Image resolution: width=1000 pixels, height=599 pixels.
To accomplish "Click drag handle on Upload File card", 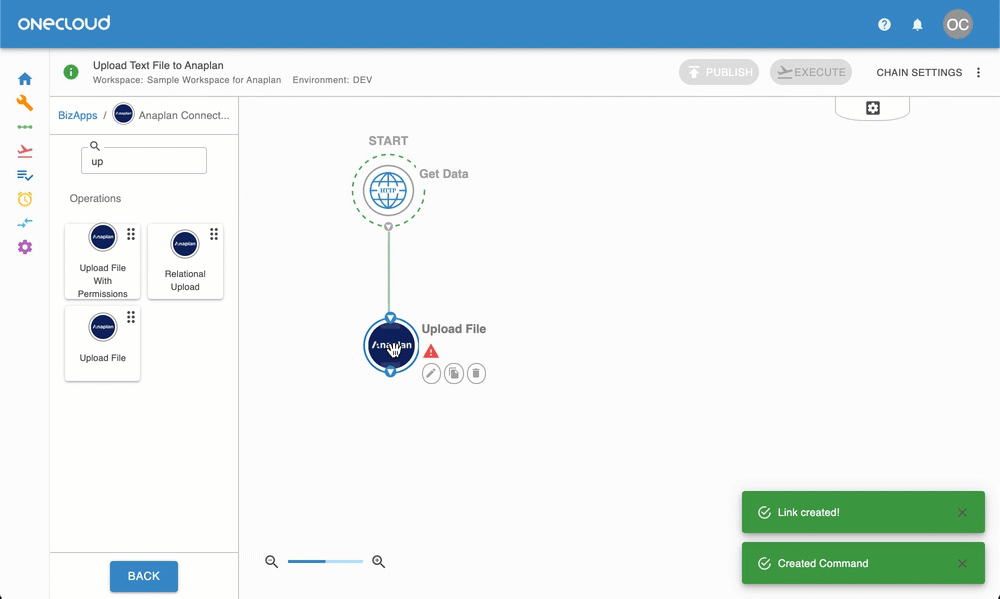I will [131, 317].
